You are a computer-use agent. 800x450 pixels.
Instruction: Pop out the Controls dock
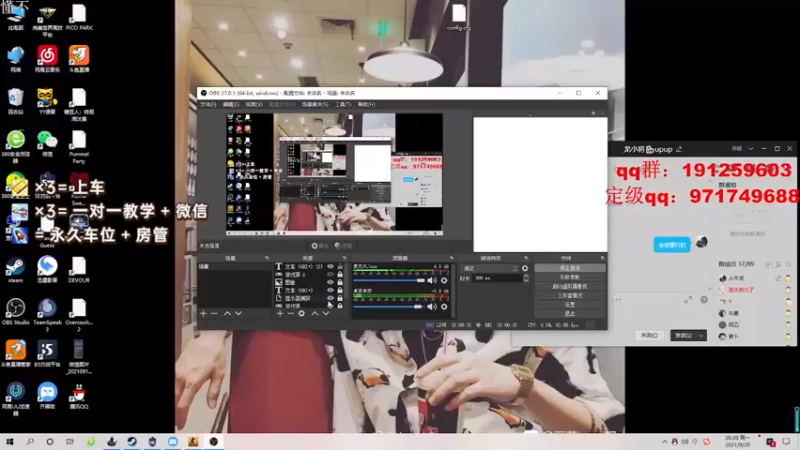(x=602, y=258)
